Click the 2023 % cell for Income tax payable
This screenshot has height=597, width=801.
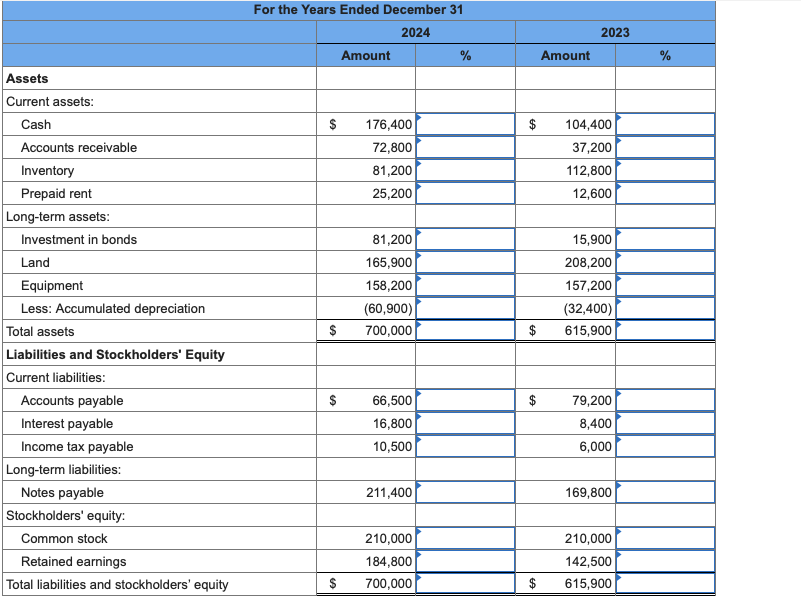[x=666, y=446]
